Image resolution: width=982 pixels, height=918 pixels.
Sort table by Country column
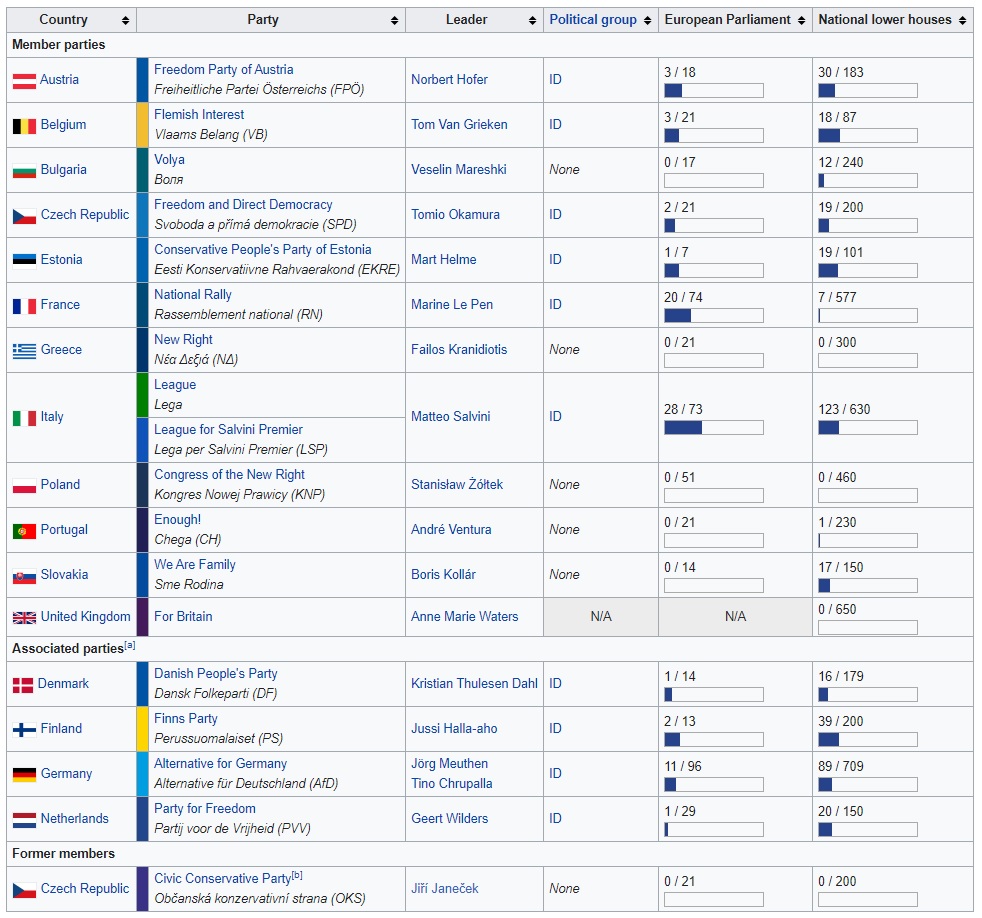[125, 21]
